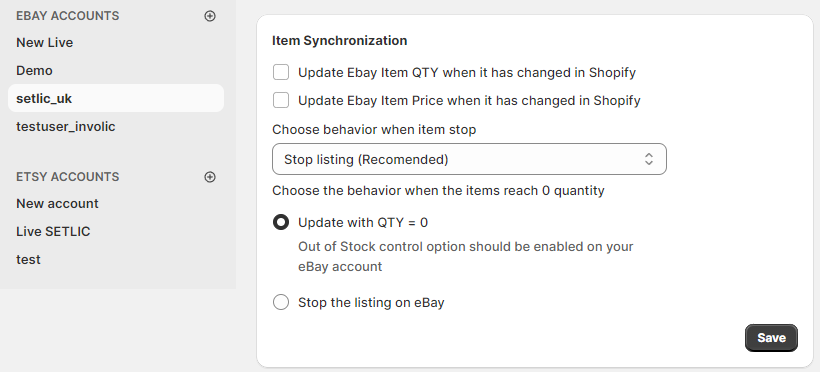820x372 pixels.
Task: Click the EBAY ACCOUNTS section header
Action: coord(67,16)
